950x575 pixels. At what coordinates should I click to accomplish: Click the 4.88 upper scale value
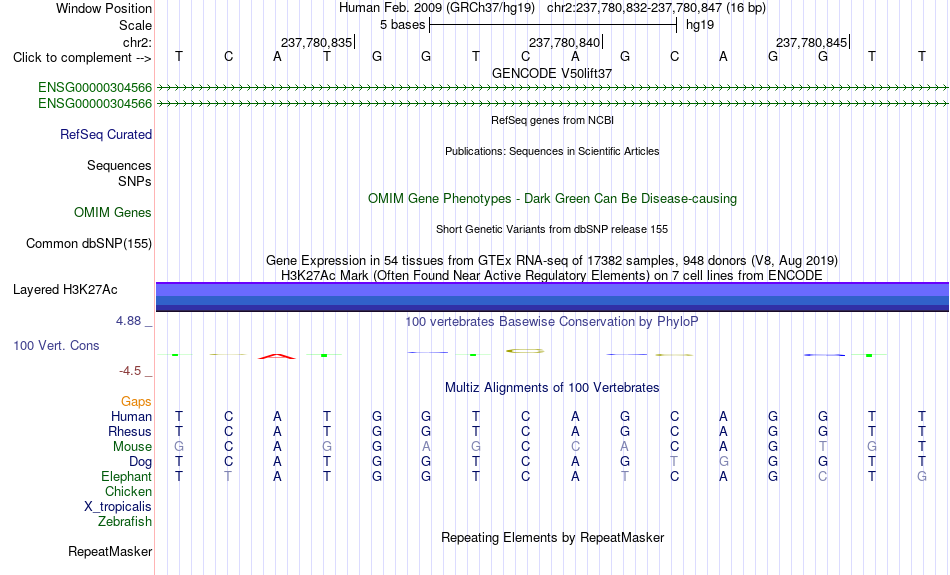pyautogui.click(x=128, y=321)
